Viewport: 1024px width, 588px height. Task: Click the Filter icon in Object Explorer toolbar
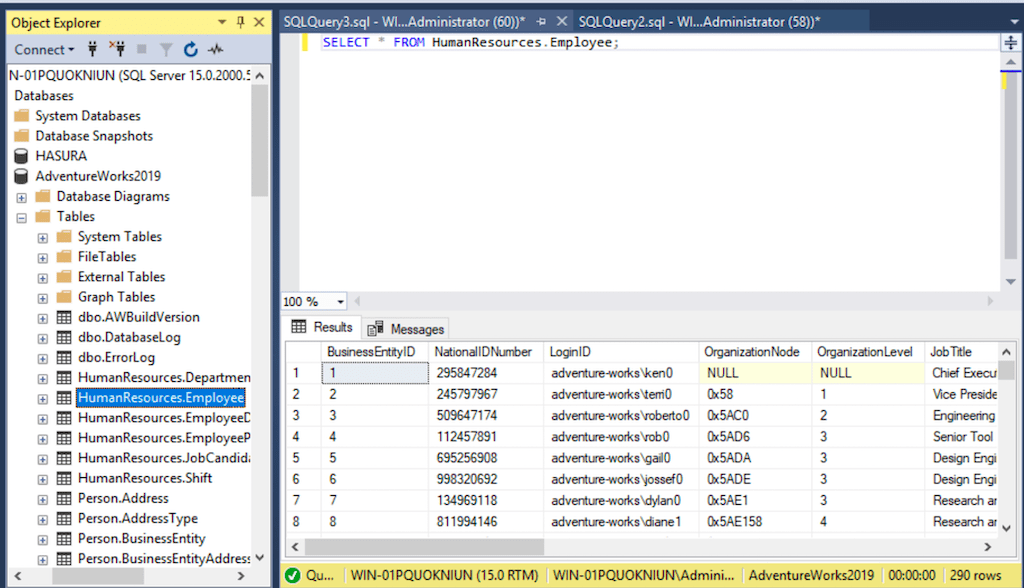pos(166,49)
